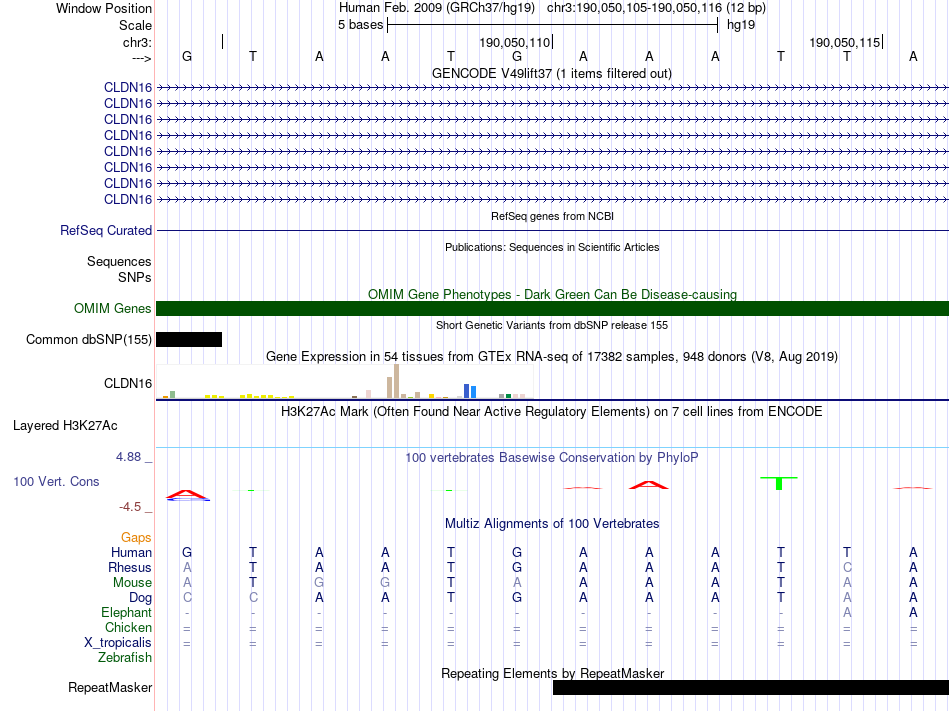Click the Human alignment row label

click(131, 552)
